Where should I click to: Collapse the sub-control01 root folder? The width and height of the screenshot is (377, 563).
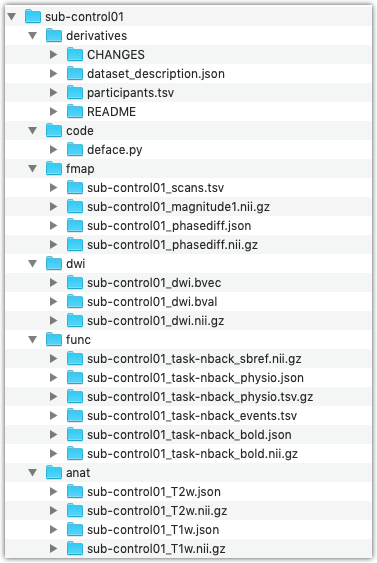pyautogui.click(x=12, y=17)
